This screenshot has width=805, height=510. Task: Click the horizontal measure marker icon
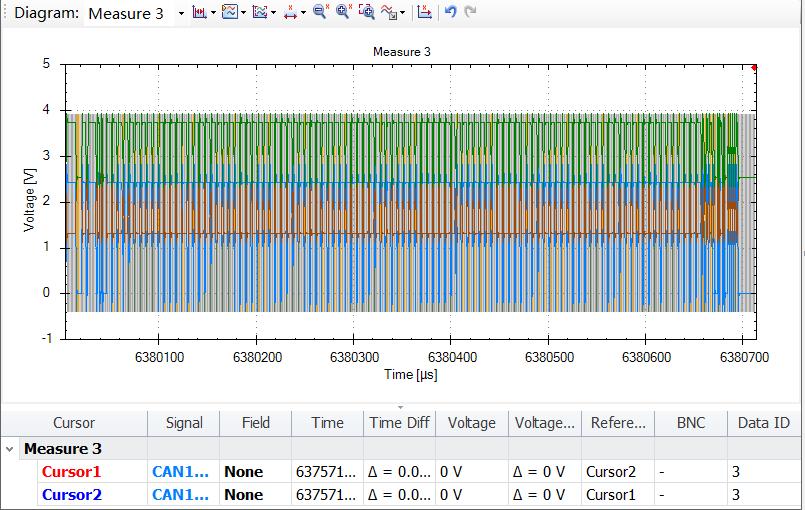pyautogui.click(x=291, y=13)
